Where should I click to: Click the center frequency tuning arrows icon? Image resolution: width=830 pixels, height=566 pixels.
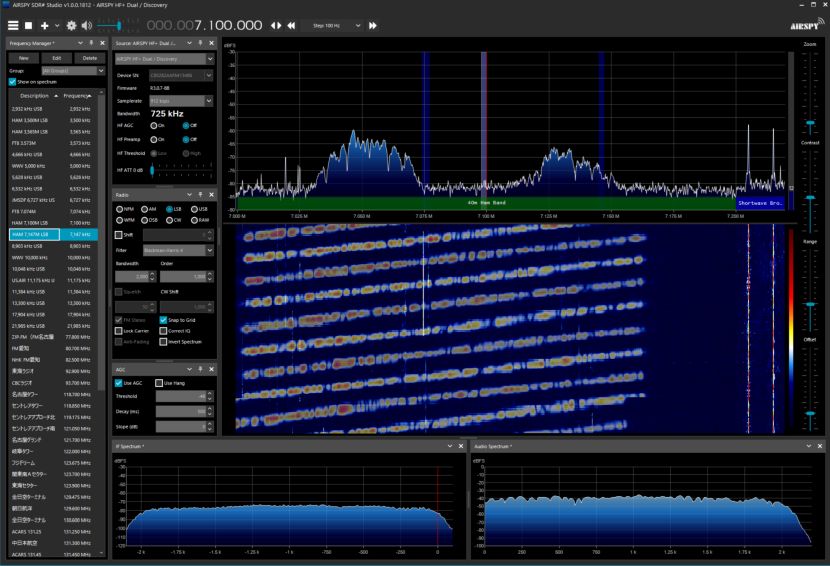point(276,25)
